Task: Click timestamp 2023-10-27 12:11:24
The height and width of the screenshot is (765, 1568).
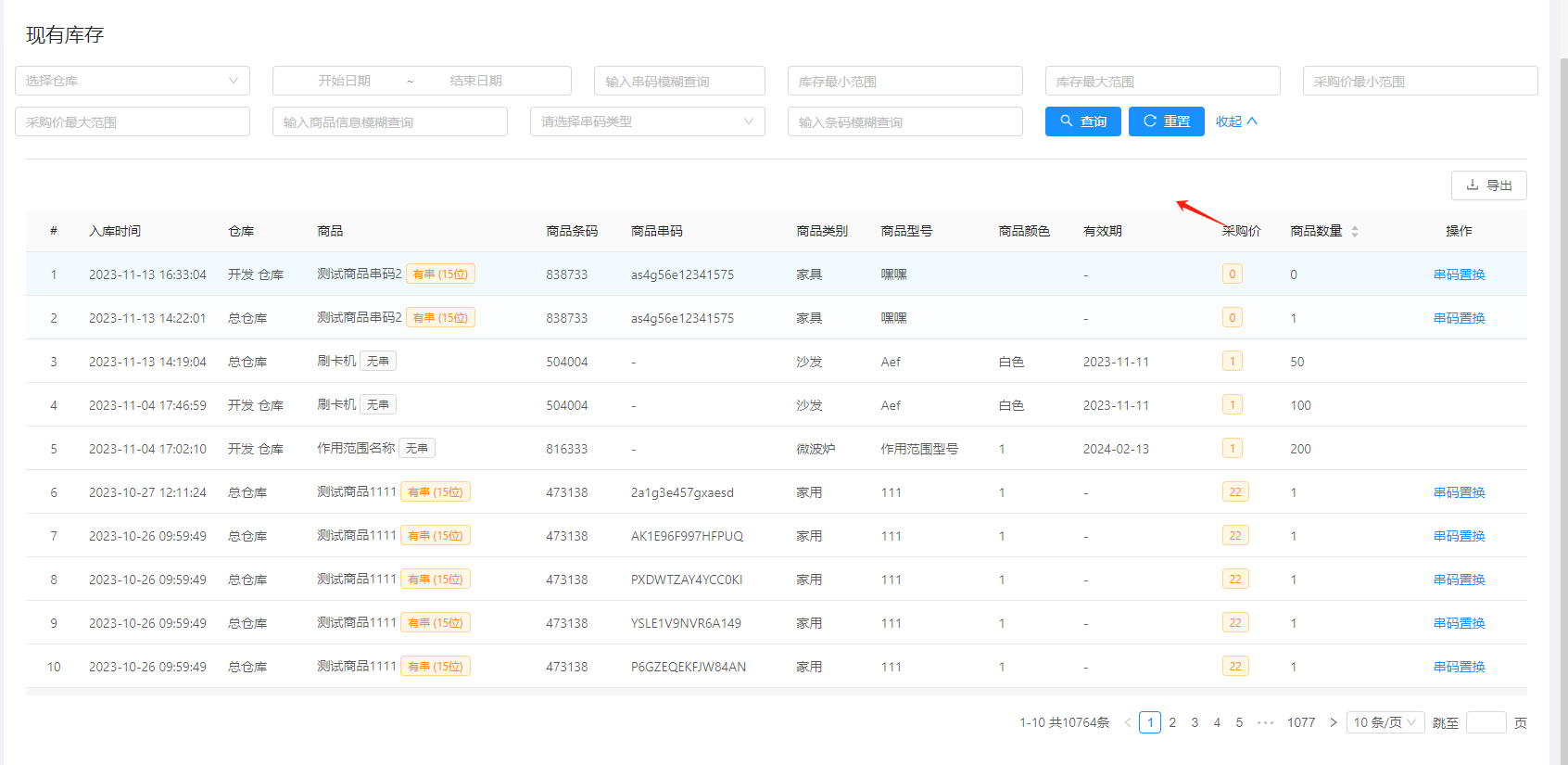Action: (x=147, y=492)
